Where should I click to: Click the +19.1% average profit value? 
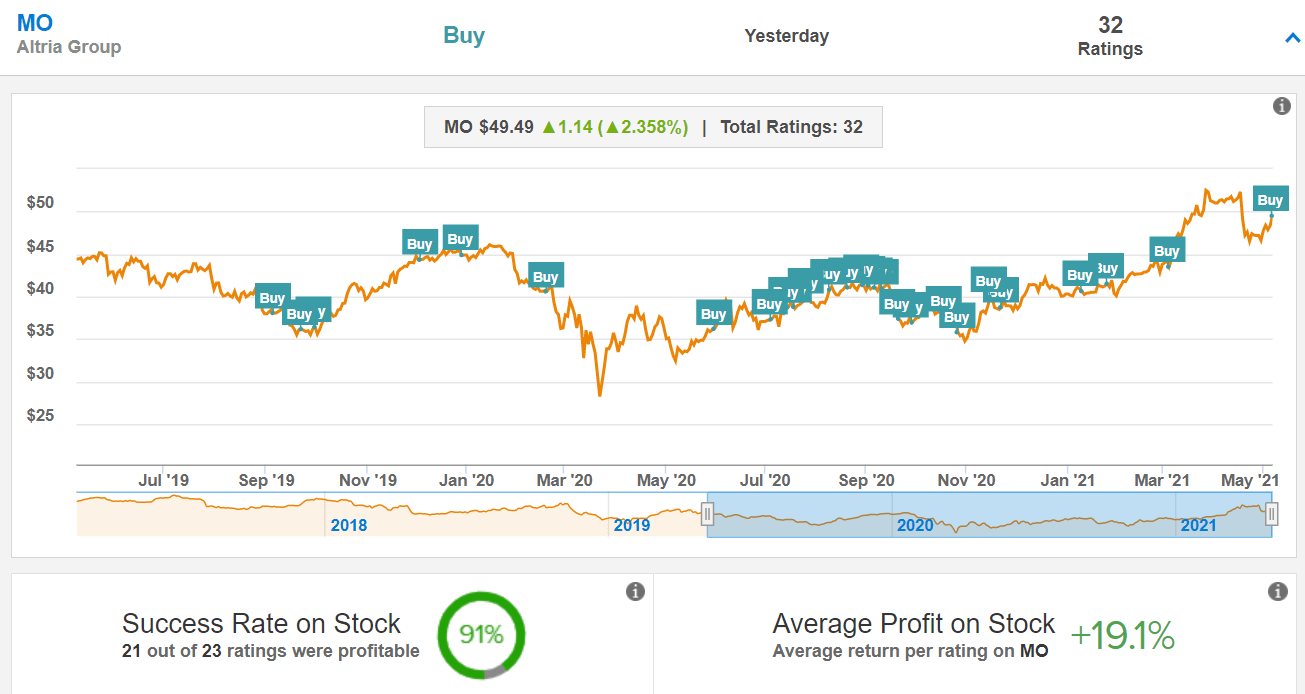click(1122, 636)
